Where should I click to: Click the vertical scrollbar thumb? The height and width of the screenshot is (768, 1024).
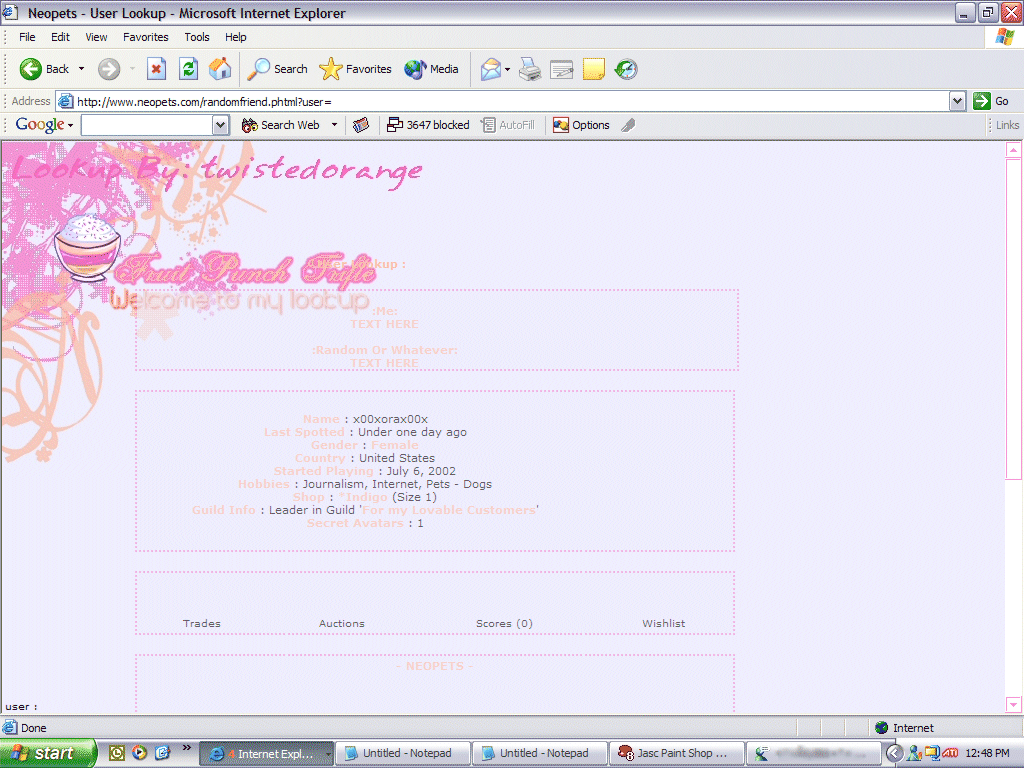pyautogui.click(x=1014, y=319)
